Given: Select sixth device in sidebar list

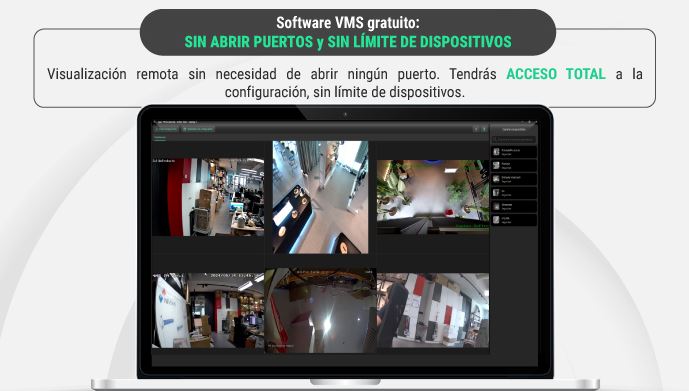Looking at the screenshot, I should click(514, 220).
